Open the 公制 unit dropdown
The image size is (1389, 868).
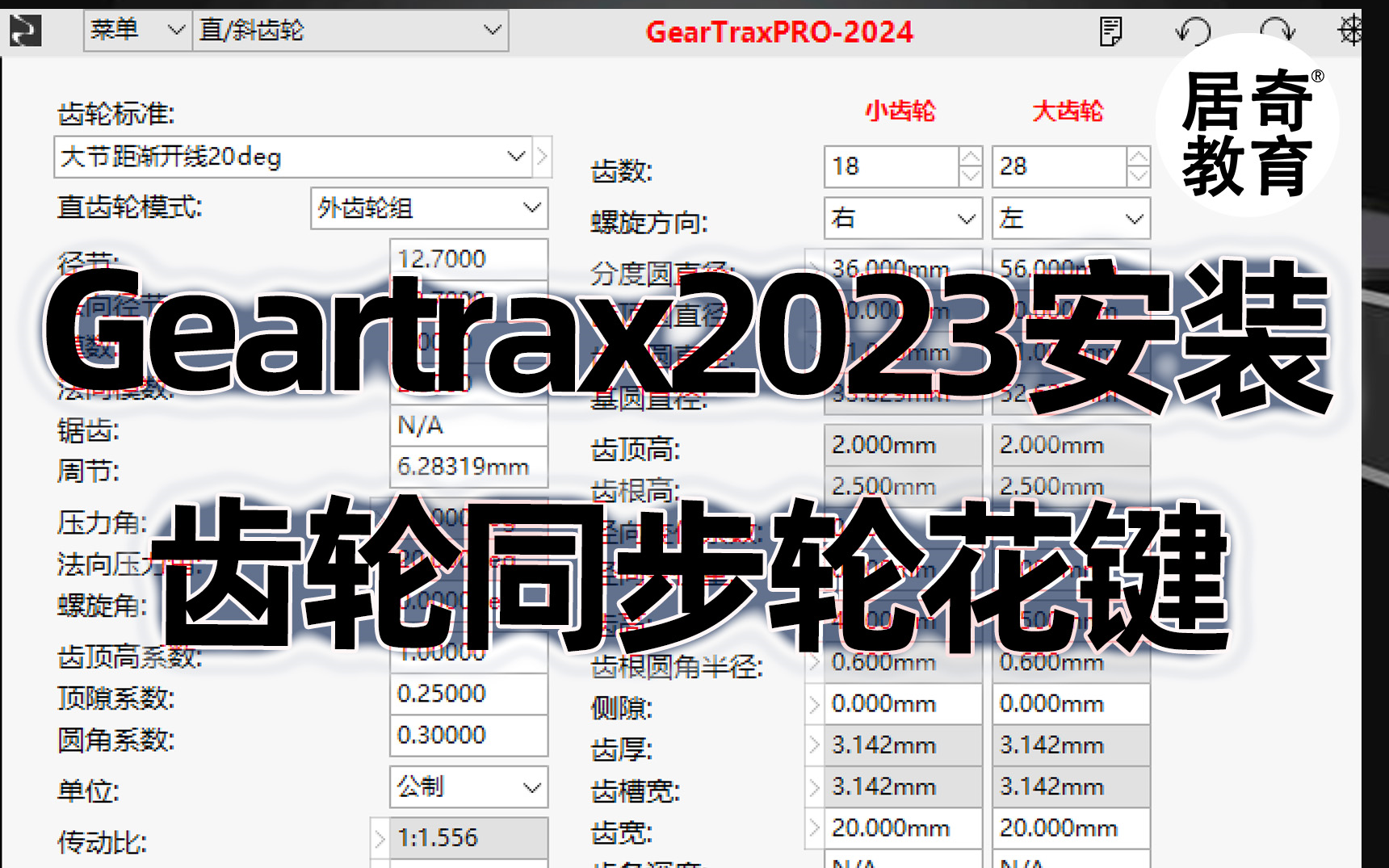pyautogui.click(x=468, y=786)
